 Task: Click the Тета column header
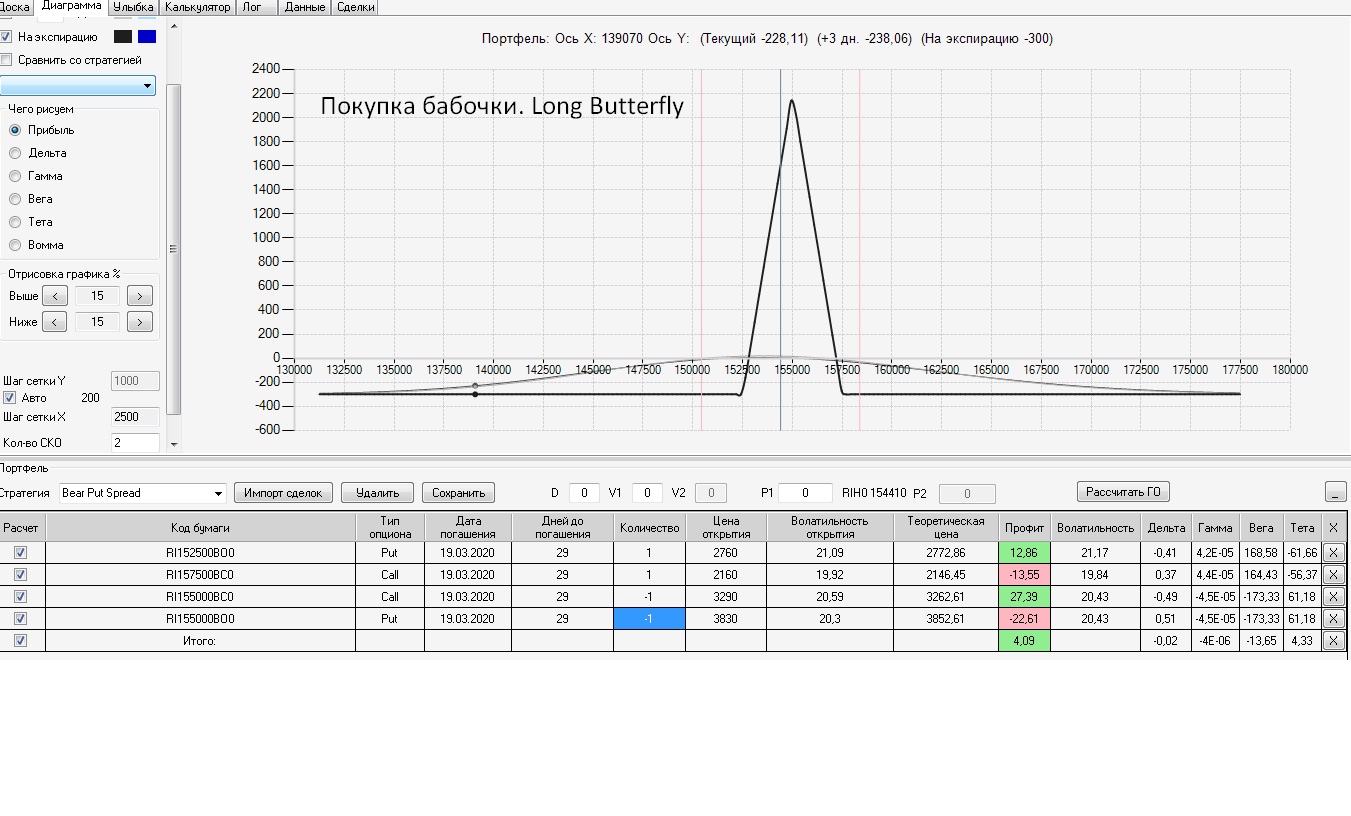[1302, 527]
